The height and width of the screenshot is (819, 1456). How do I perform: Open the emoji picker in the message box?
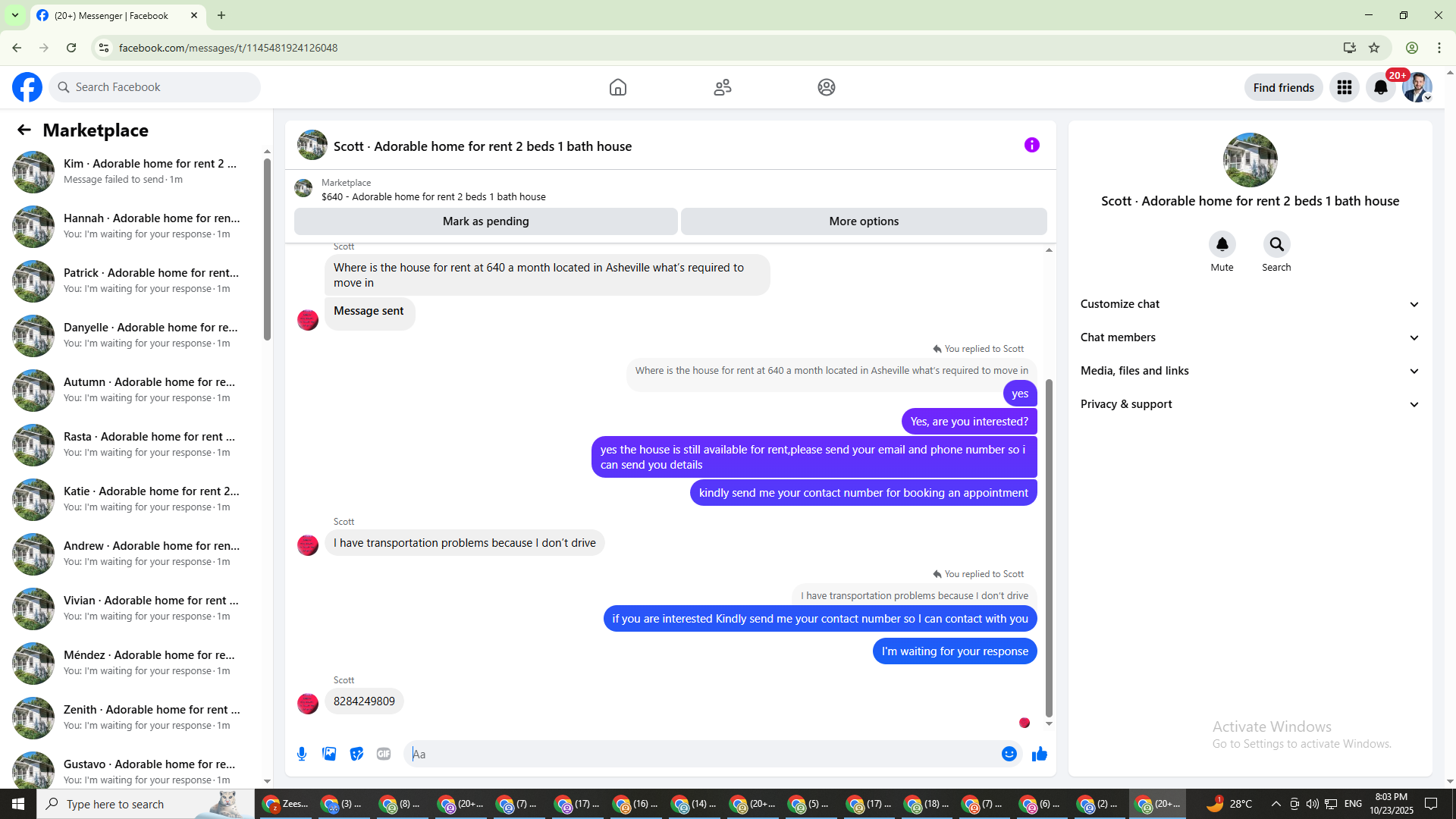point(1009,754)
